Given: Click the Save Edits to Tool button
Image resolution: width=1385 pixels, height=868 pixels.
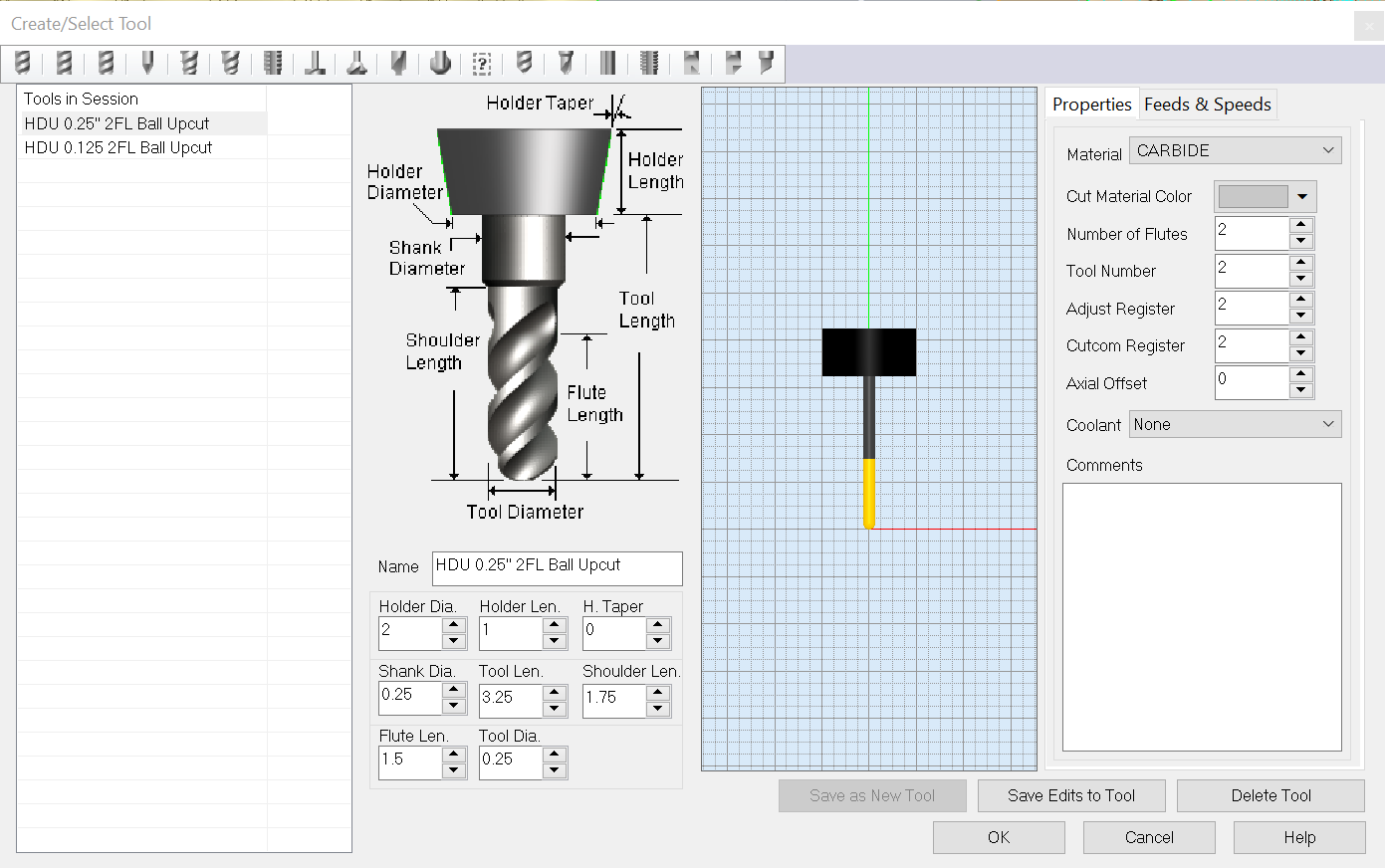Looking at the screenshot, I should click(1070, 795).
